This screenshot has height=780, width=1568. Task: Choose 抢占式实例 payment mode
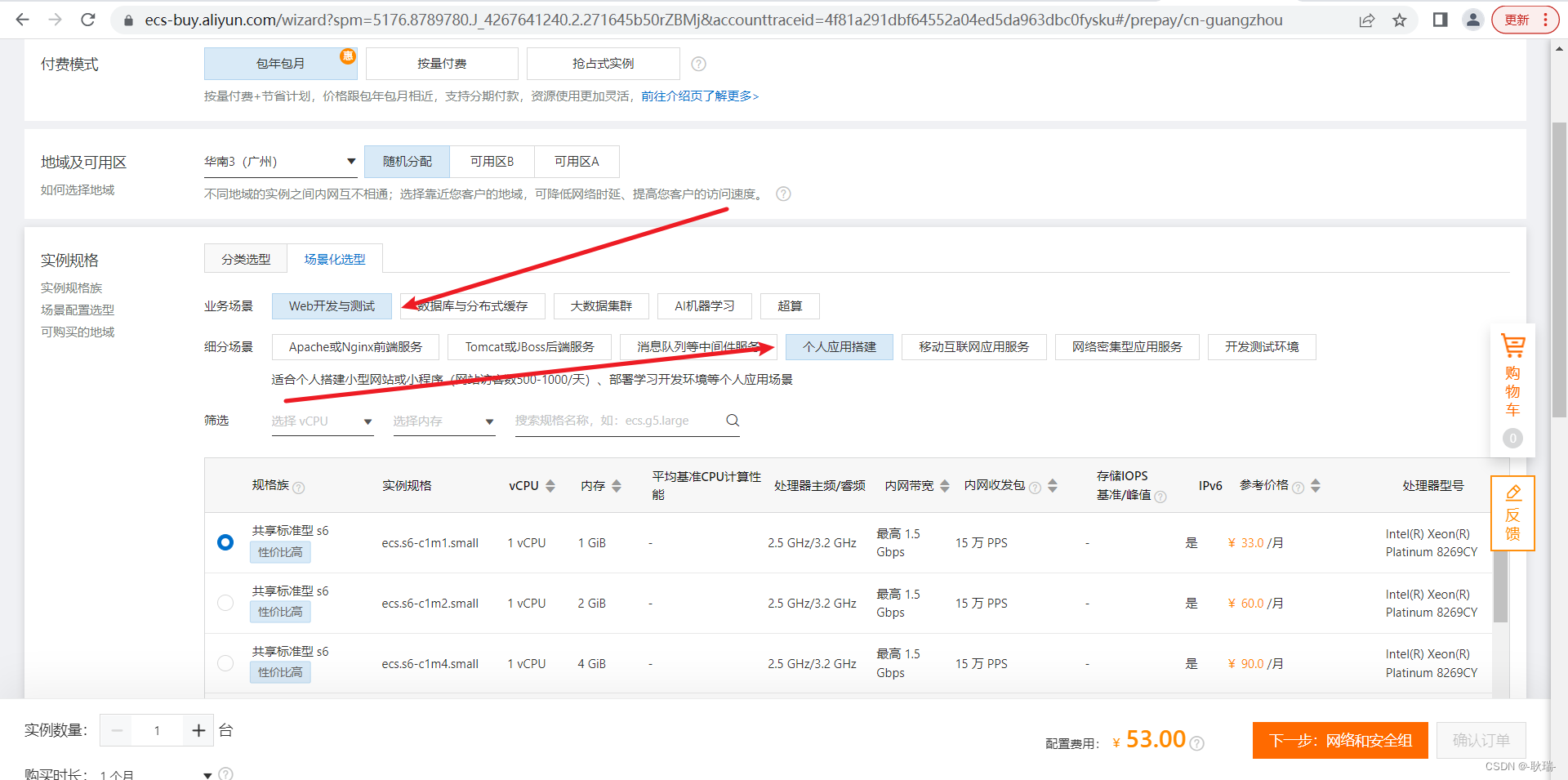tap(604, 64)
